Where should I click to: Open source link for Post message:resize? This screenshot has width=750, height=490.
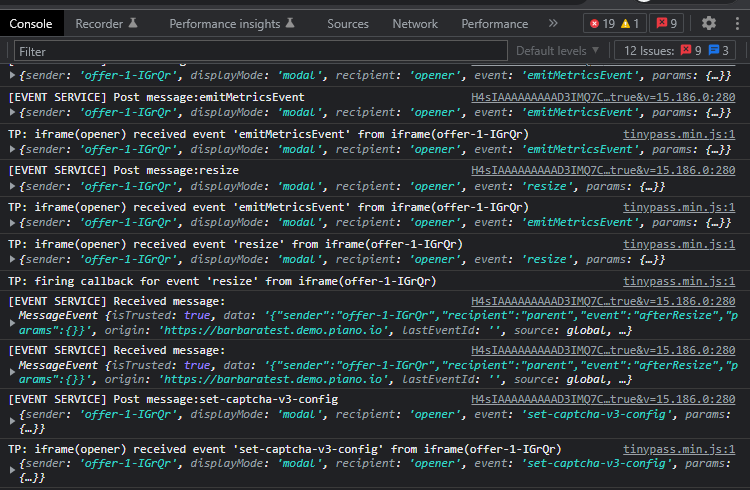[603, 170]
